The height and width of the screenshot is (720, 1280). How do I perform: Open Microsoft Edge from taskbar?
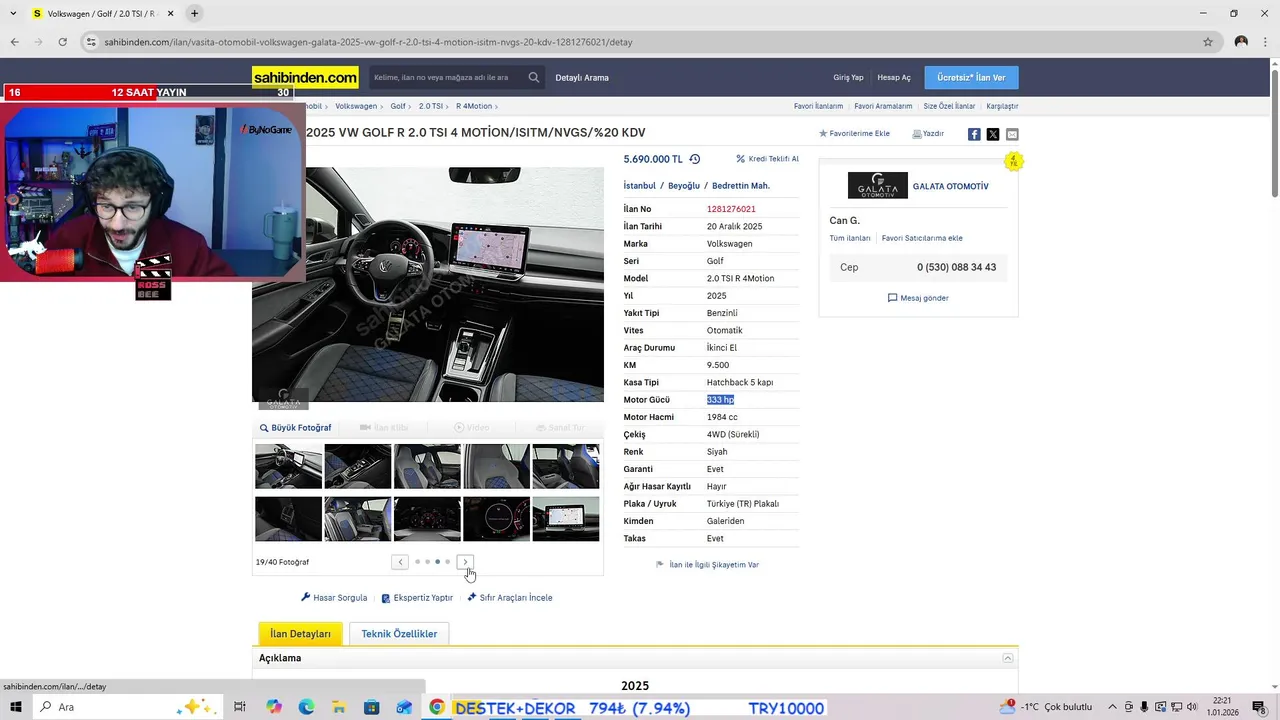pyautogui.click(x=306, y=707)
